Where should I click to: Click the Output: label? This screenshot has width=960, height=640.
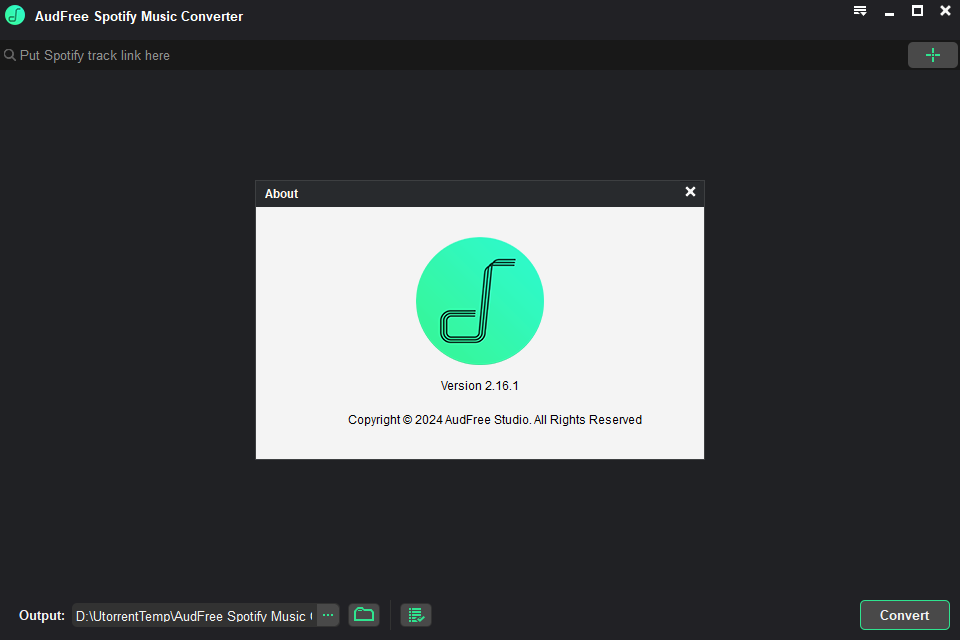coord(42,616)
